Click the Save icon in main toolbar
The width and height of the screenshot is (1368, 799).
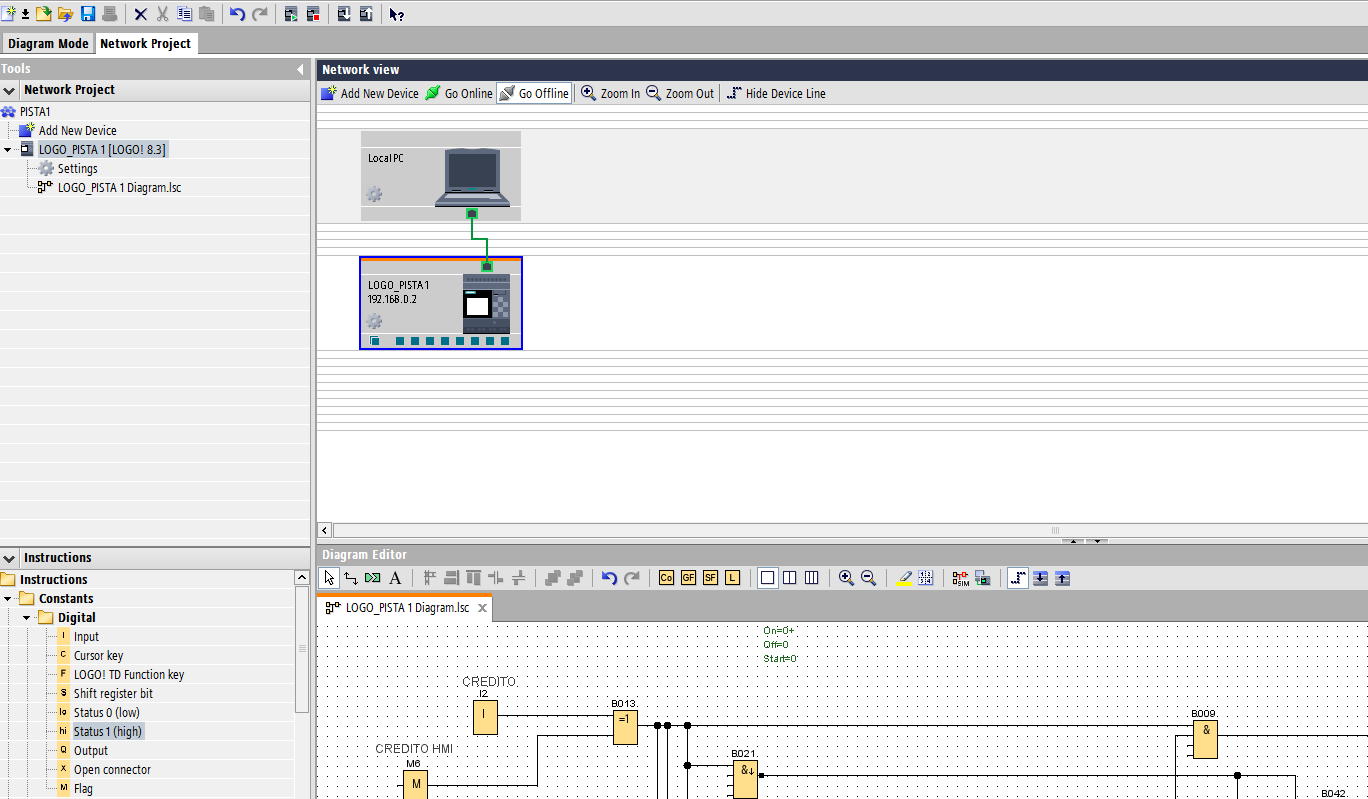(88, 14)
